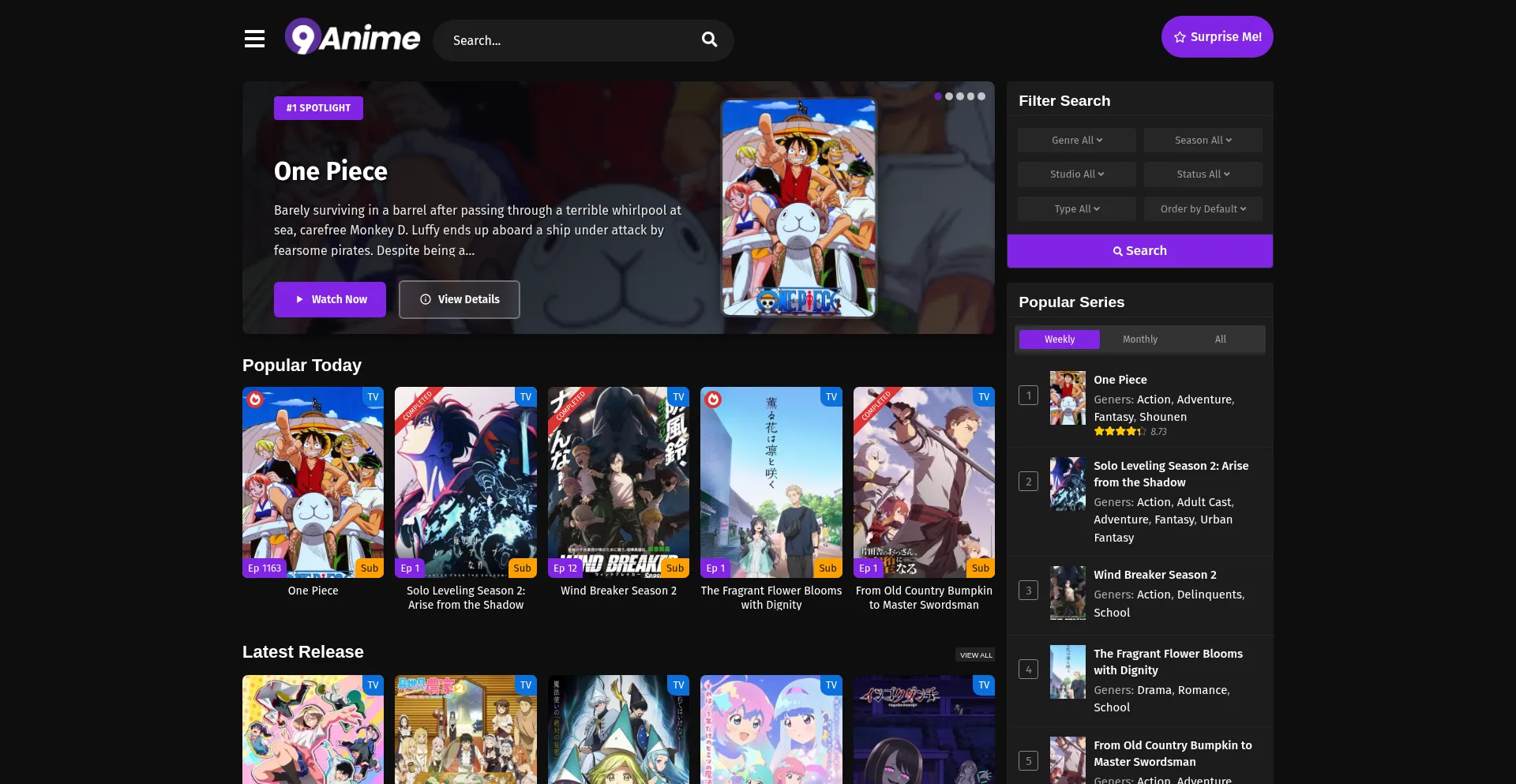
Task: Click the Completed ribbon on Solo Leveling card
Action: click(418, 406)
